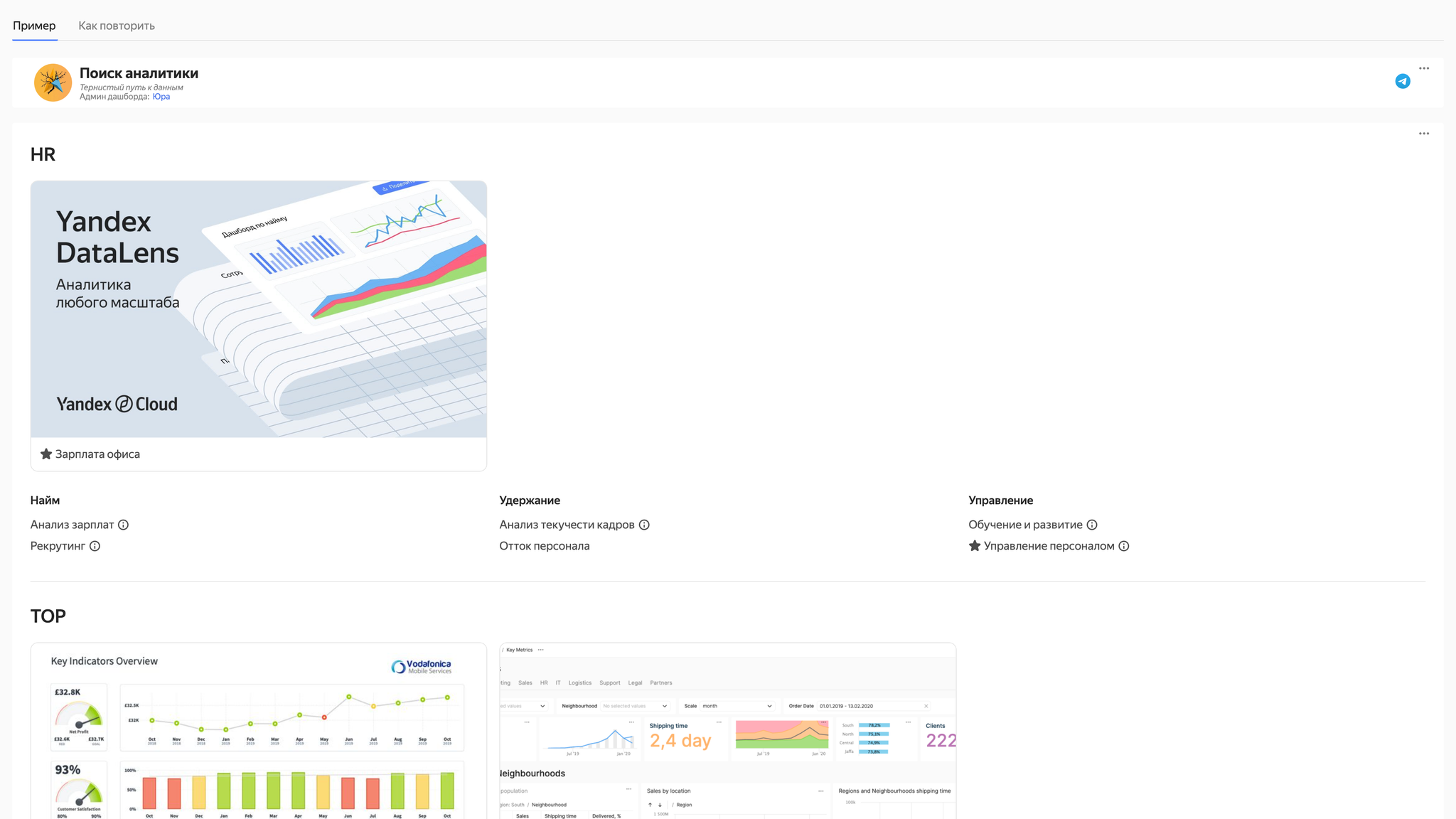Open the Зарплата офиса card link

(97, 454)
